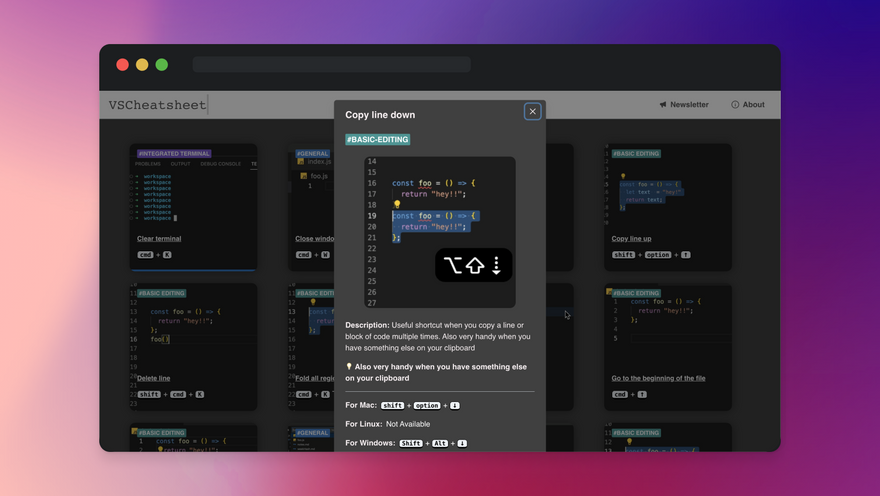This screenshot has width=880, height=496.
Task: Click the option key badge on Copy line up card
Action: [x=658, y=255]
